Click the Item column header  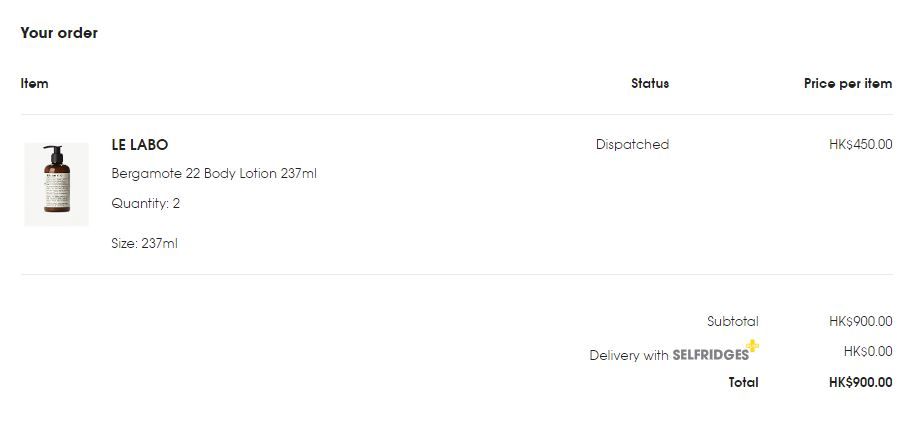point(34,84)
